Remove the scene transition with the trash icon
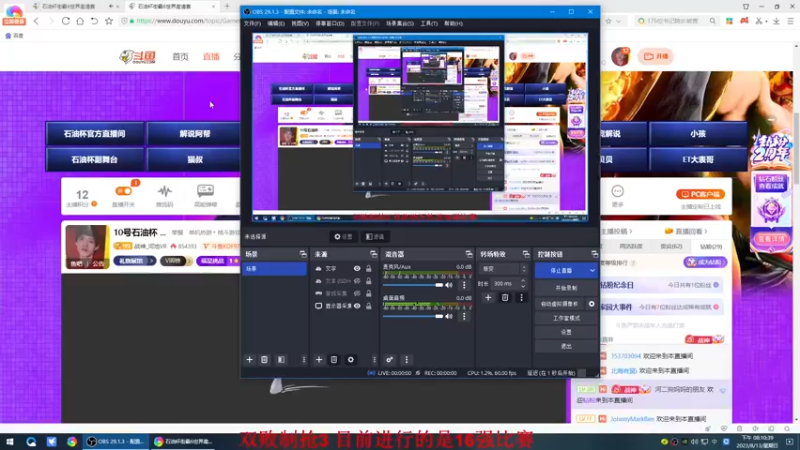Screen dimensions: 800x450 tap(505, 297)
